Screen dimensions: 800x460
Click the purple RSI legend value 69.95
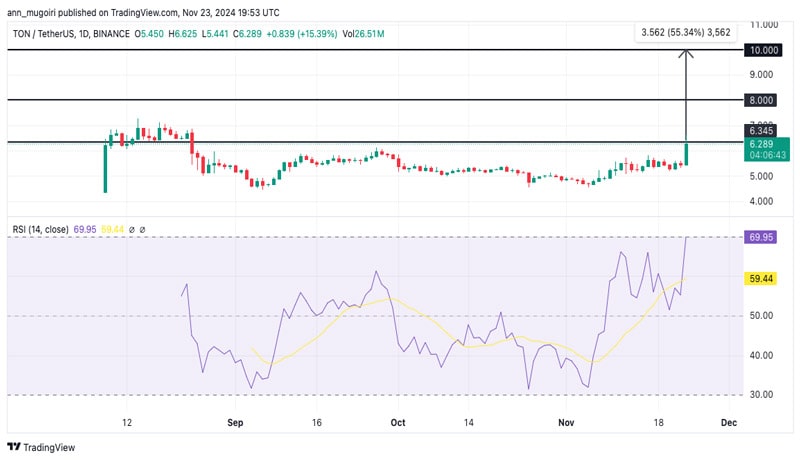(x=85, y=229)
